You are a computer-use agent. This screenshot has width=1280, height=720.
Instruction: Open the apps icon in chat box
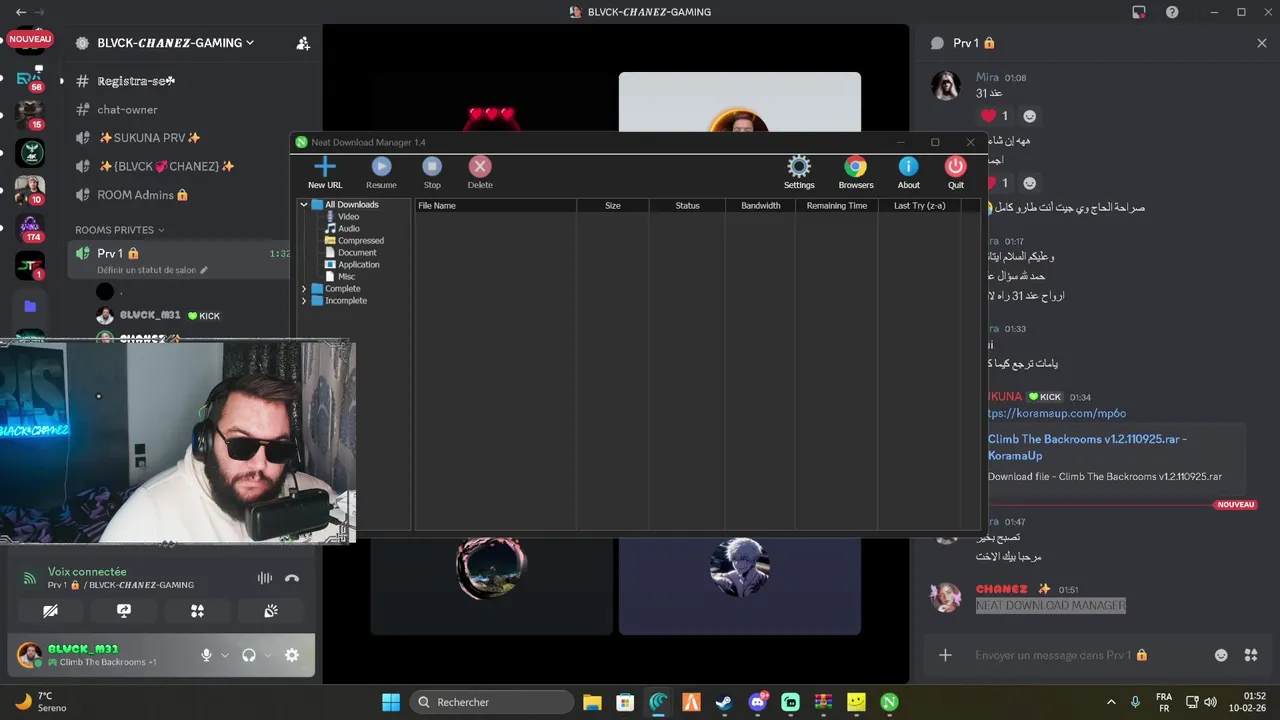coord(1251,655)
